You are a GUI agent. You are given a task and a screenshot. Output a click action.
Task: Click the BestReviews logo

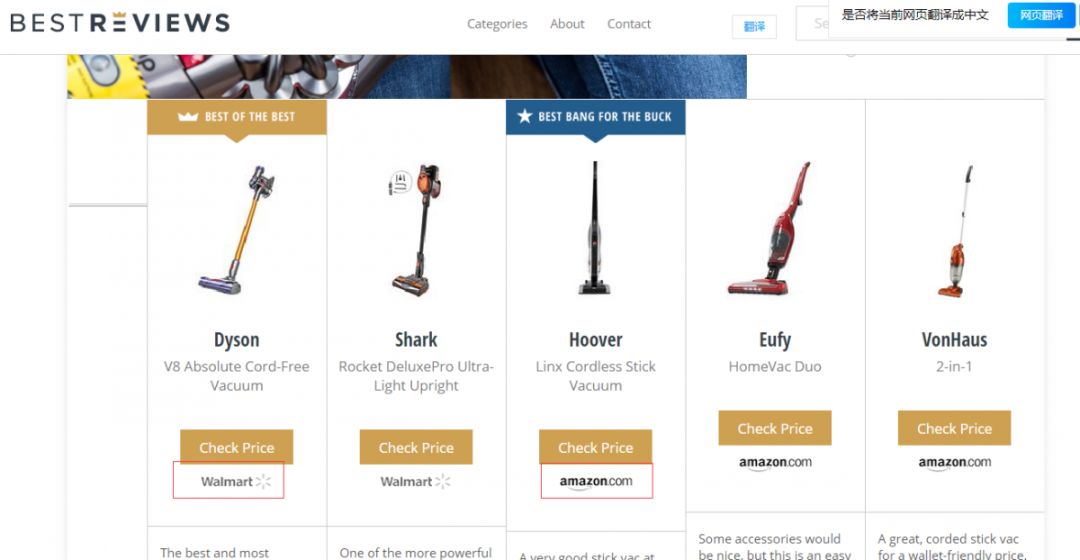click(120, 23)
